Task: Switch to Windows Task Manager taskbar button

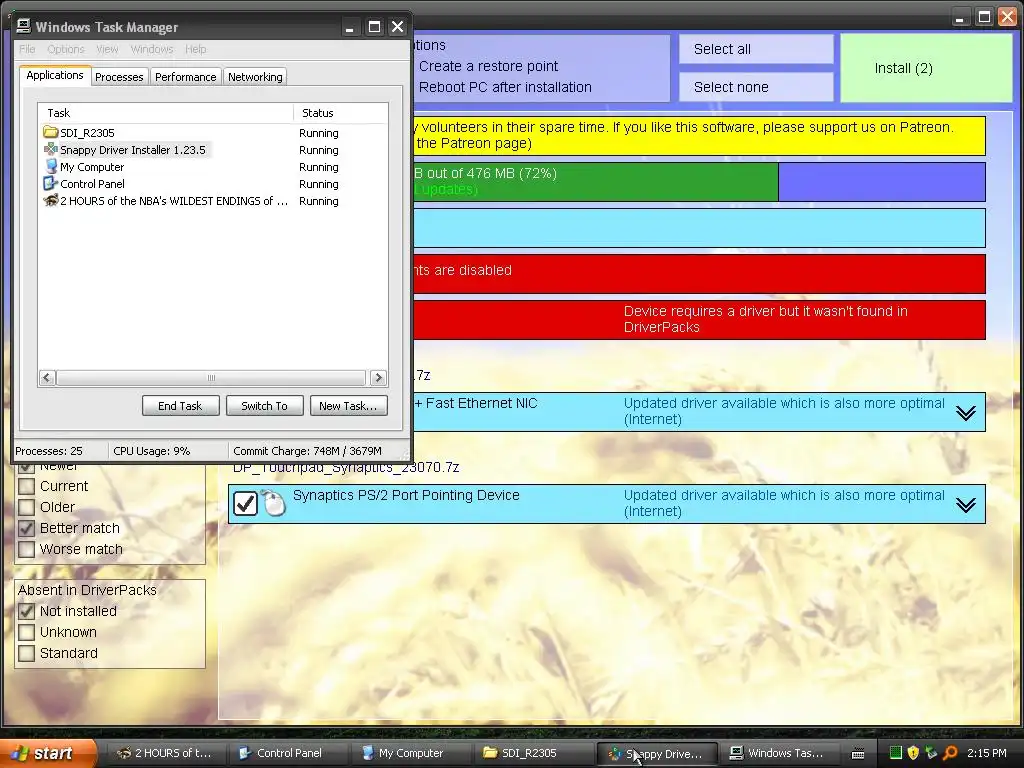Action: click(778, 753)
